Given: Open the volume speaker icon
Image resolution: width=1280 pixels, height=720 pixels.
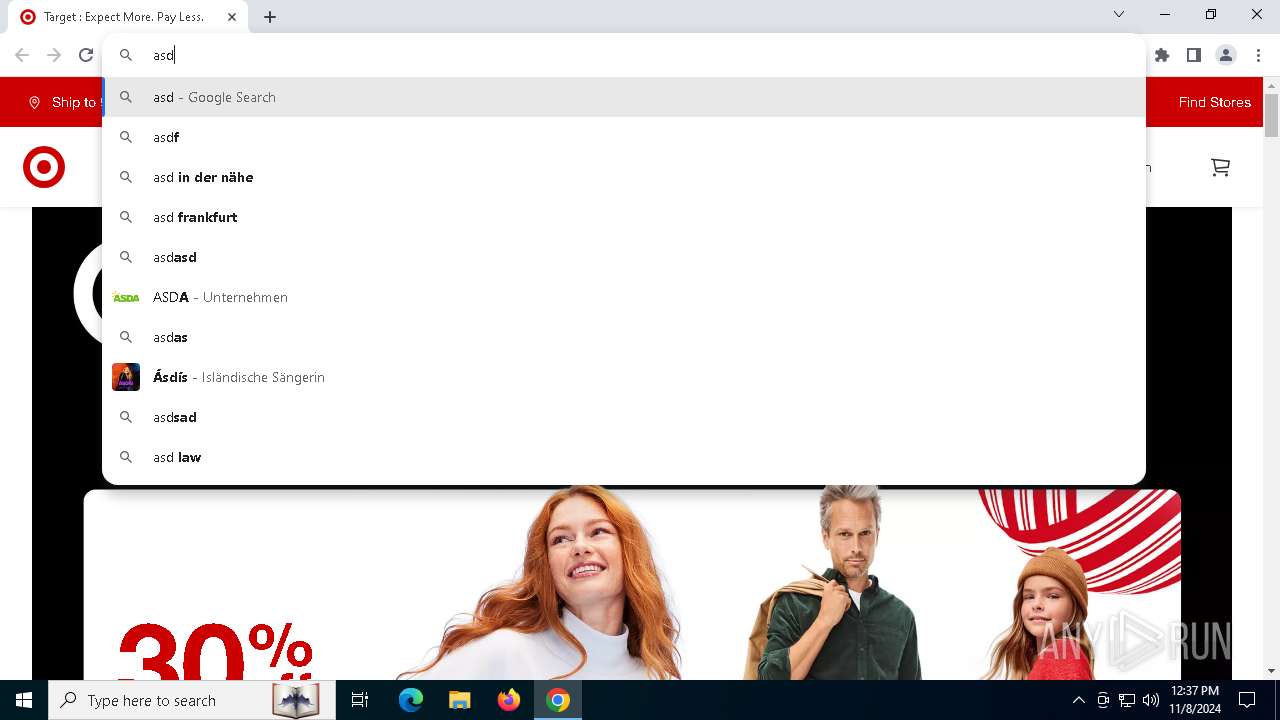Looking at the screenshot, I should (x=1151, y=700).
